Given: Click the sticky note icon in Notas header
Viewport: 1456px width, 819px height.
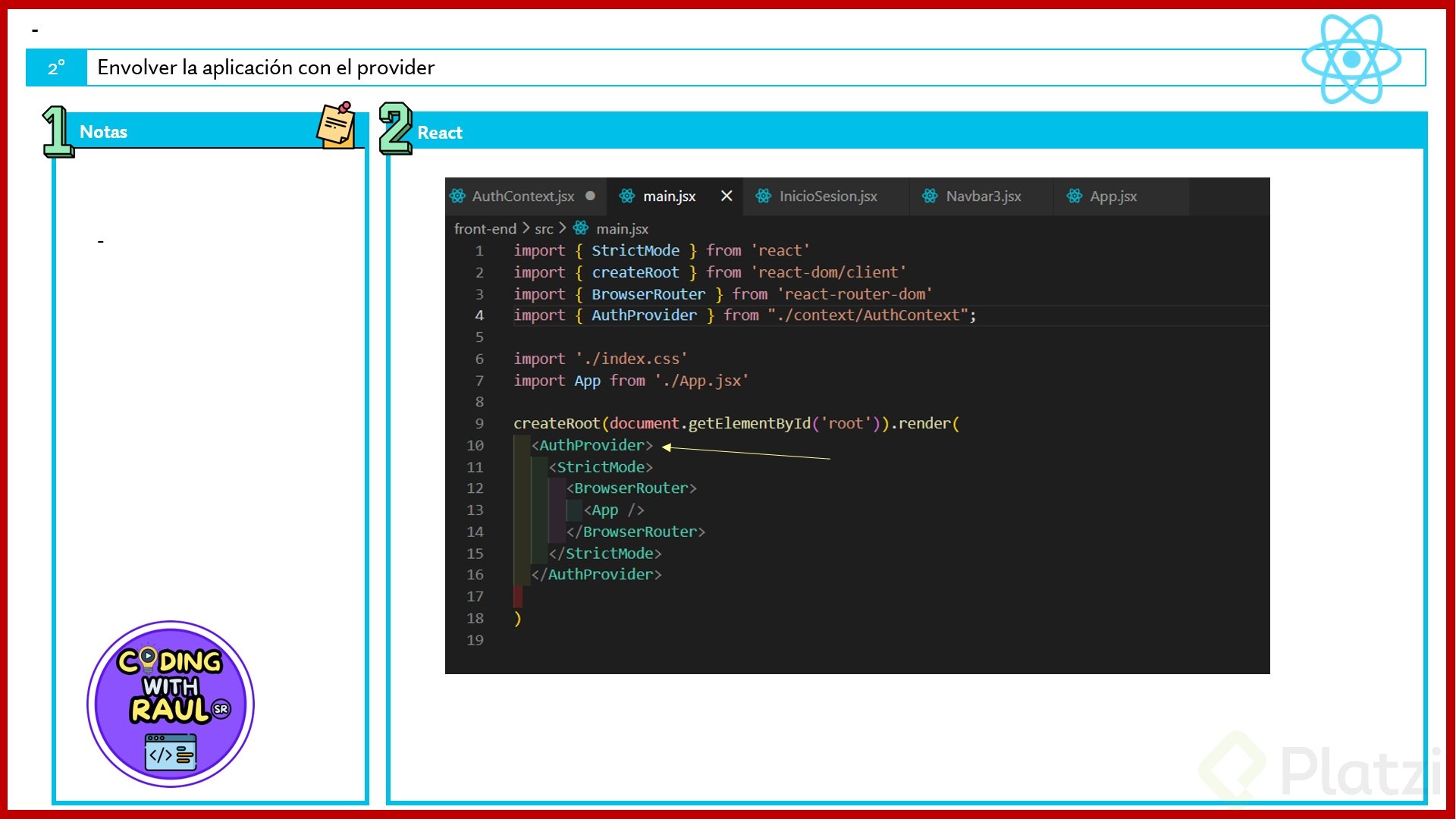Looking at the screenshot, I should [336, 125].
